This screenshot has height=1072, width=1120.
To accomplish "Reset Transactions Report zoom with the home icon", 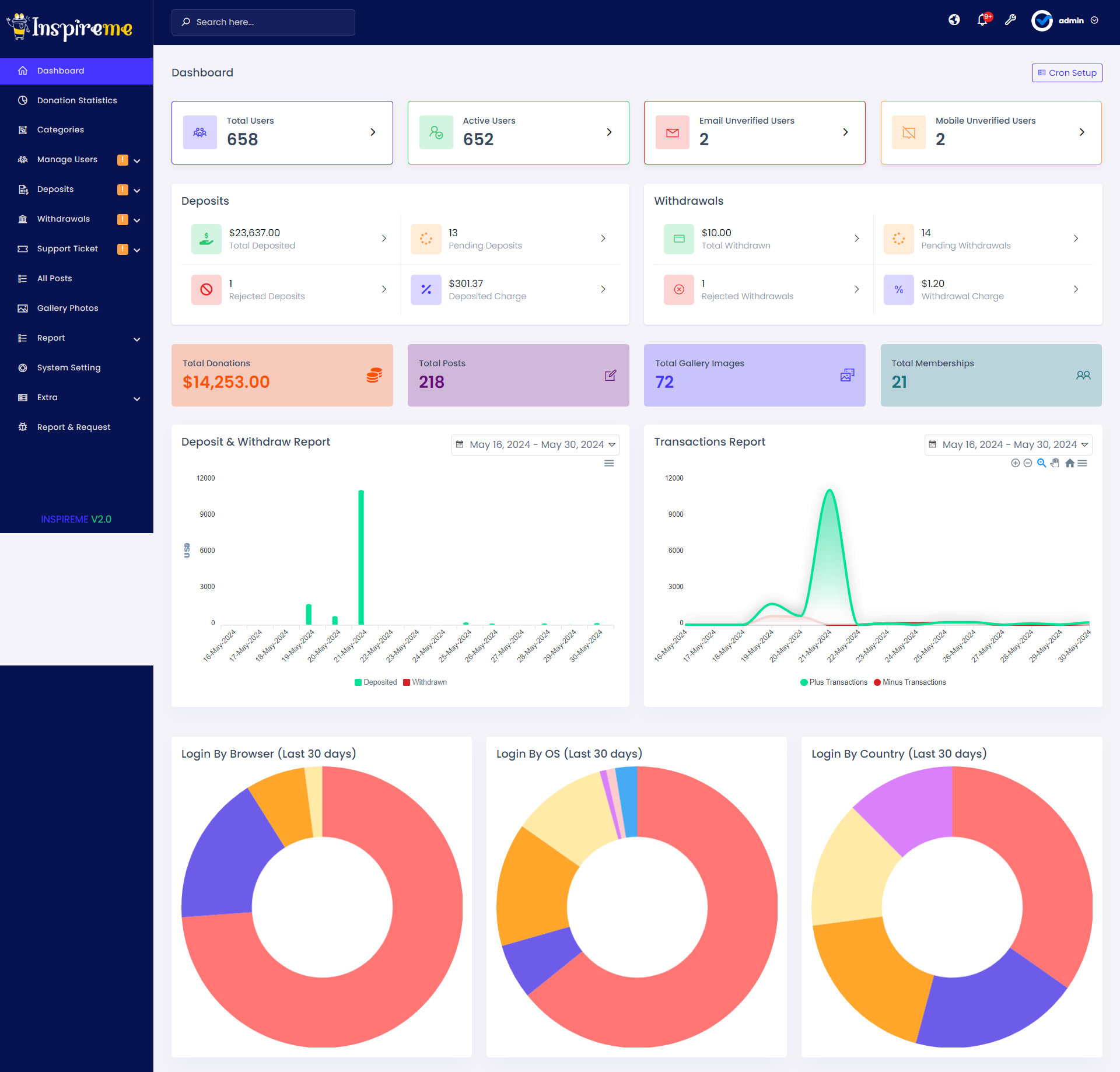I will (1070, 463).
